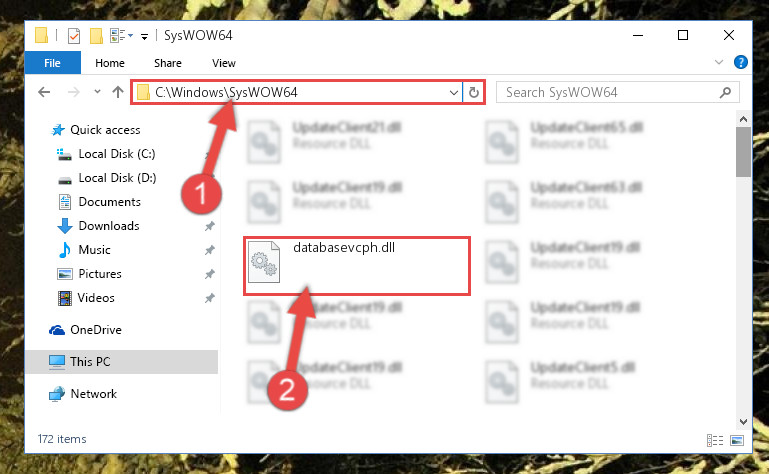Go back with the left arrow button

[44, 92]
